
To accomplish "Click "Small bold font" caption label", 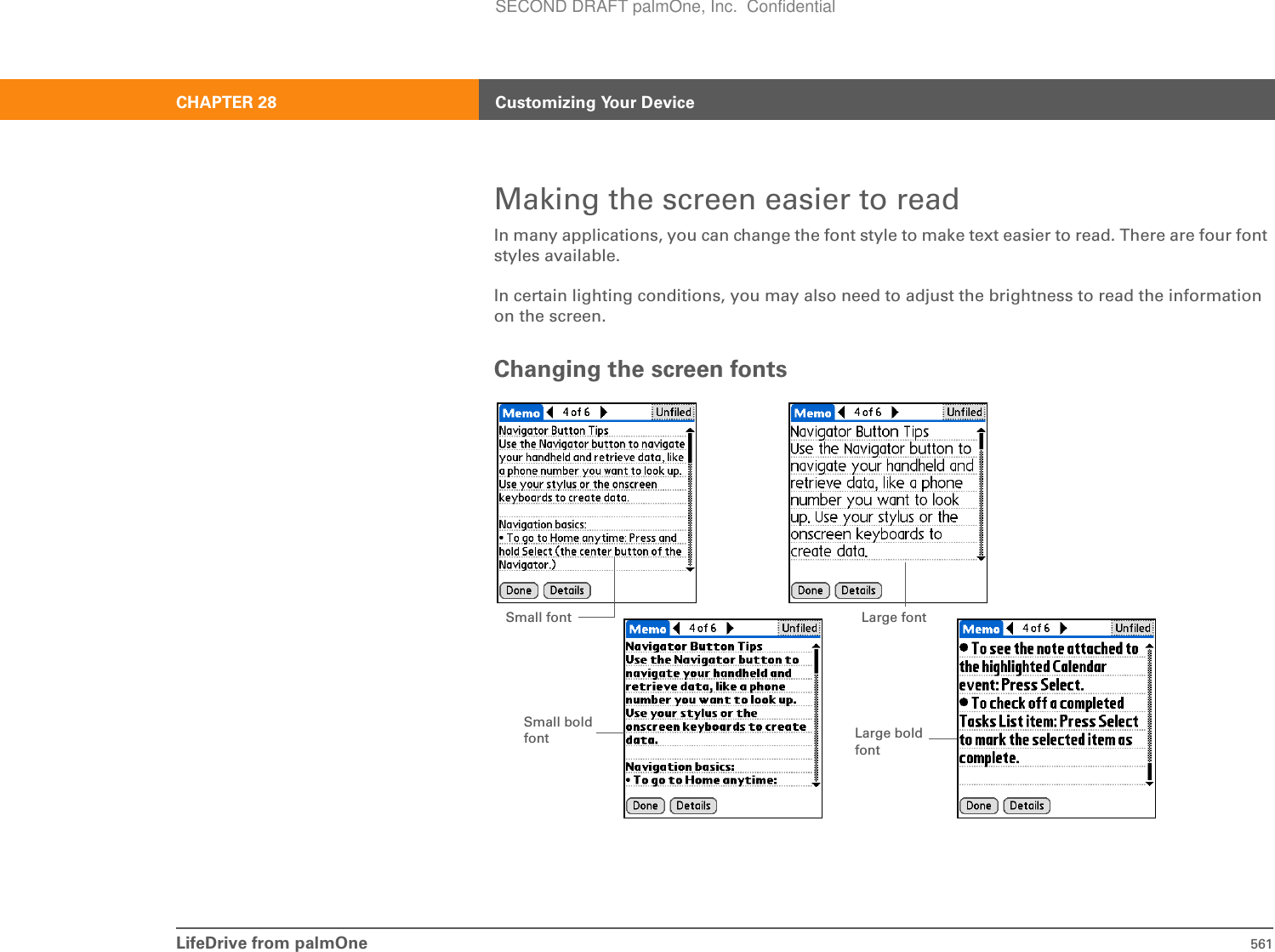I will [558, 730].
